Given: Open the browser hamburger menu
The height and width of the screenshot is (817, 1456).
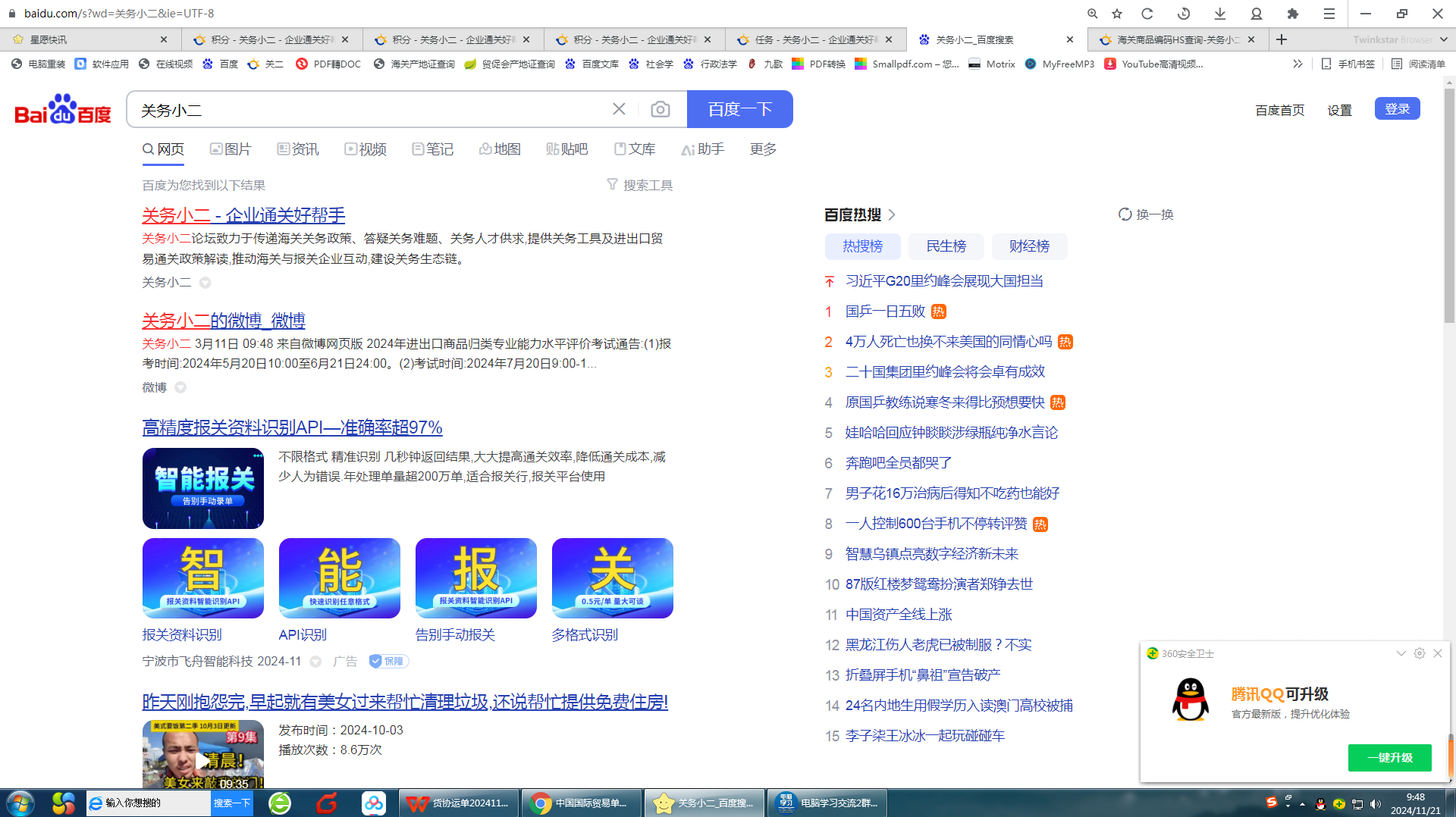Looking at the screenshot, I should click(1329, 14).
